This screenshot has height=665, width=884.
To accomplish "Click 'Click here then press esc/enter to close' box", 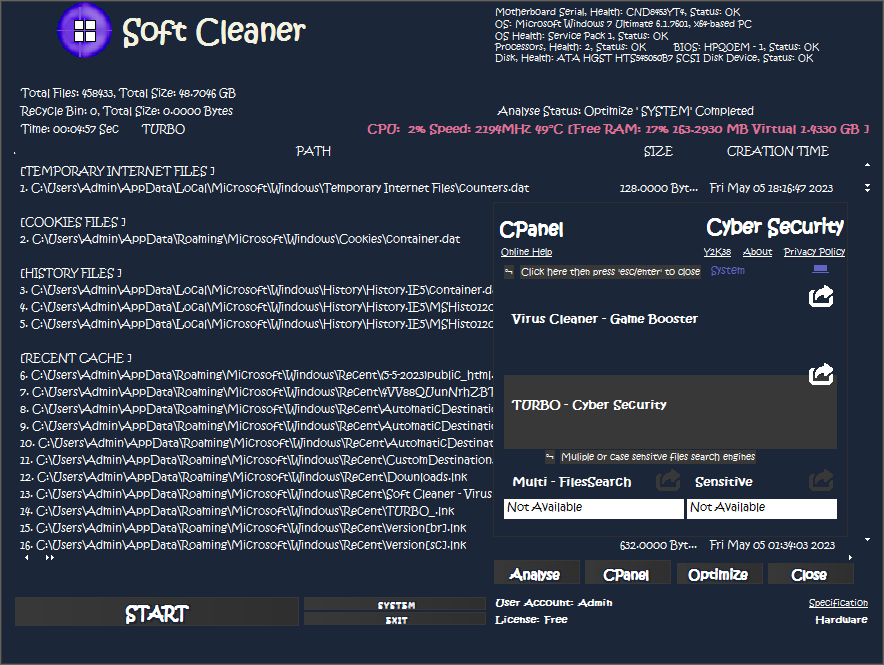I will click(x=610, y=272).
